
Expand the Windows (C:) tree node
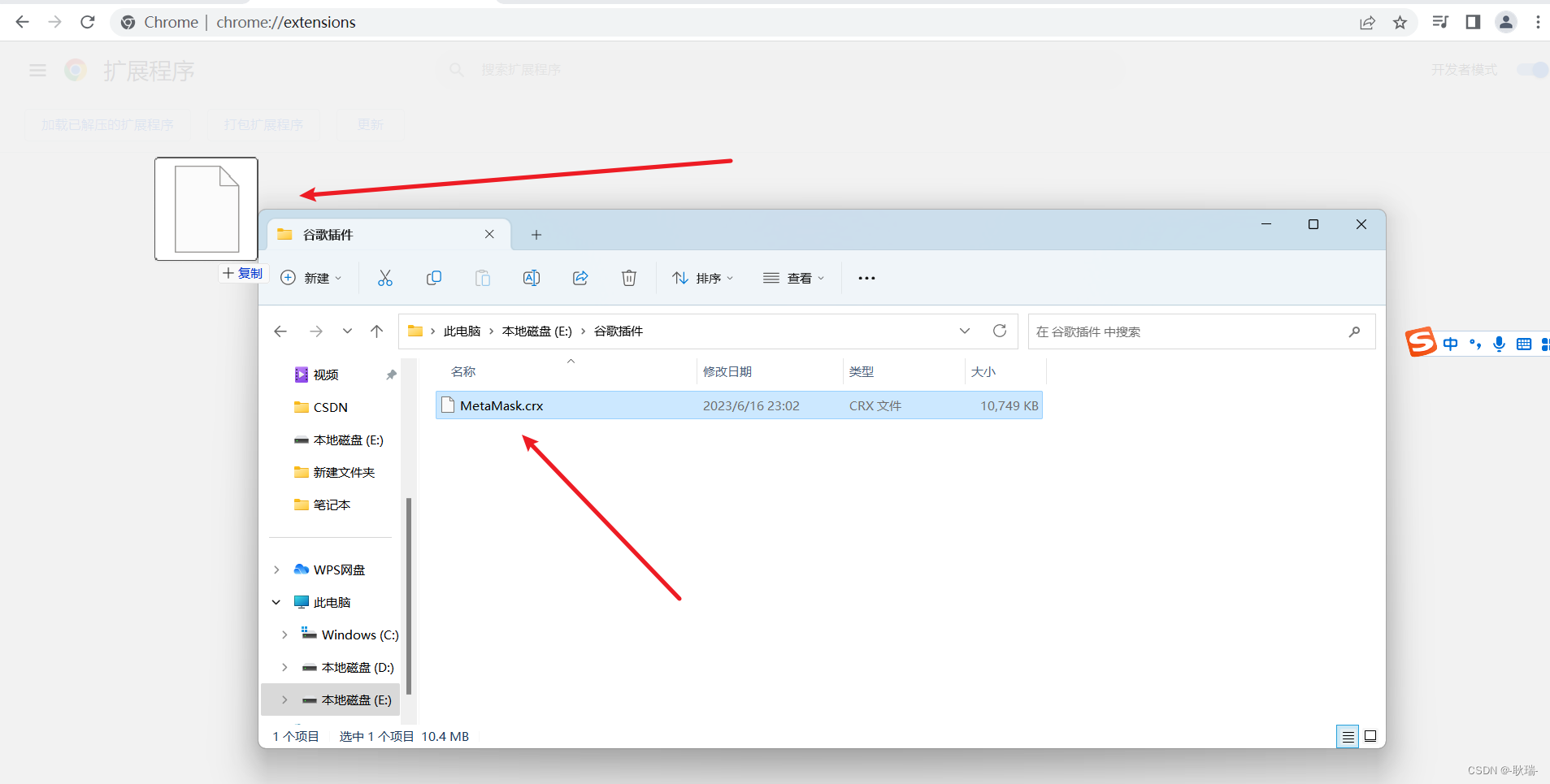pyautogui.click(x=284, y=635)
